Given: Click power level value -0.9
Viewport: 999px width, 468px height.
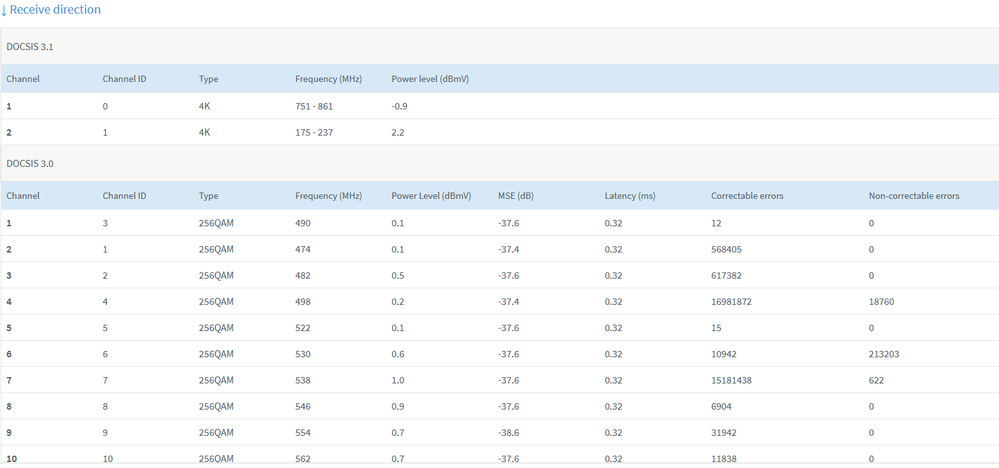Looking at the screenshot, I should (x=399, y=106).
